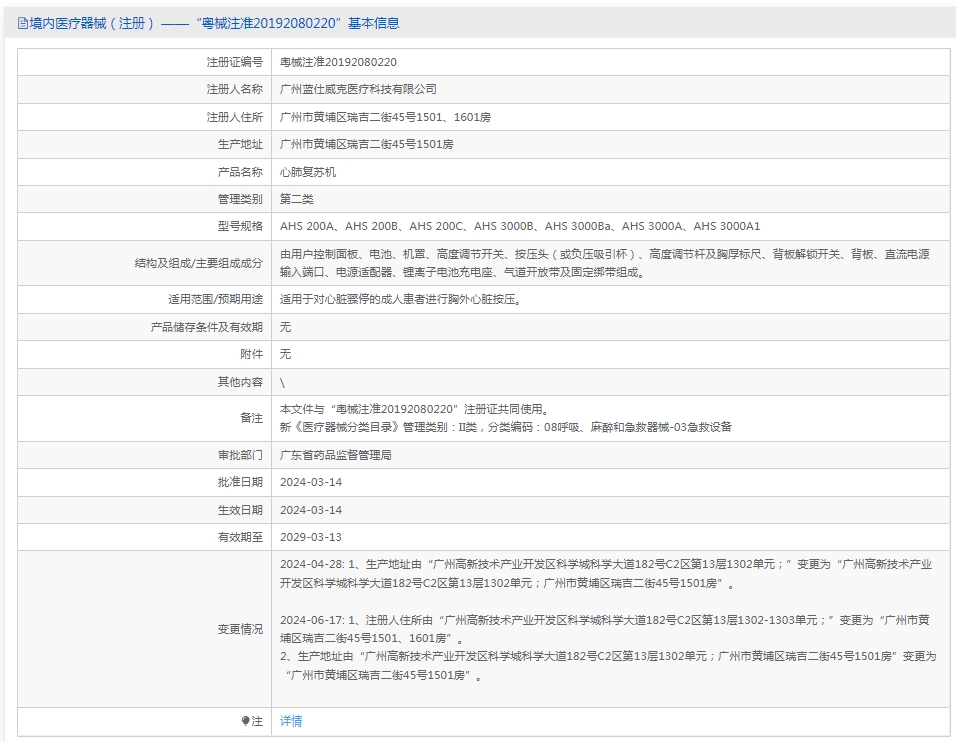Click the 其他内容 label

point(240,382)
